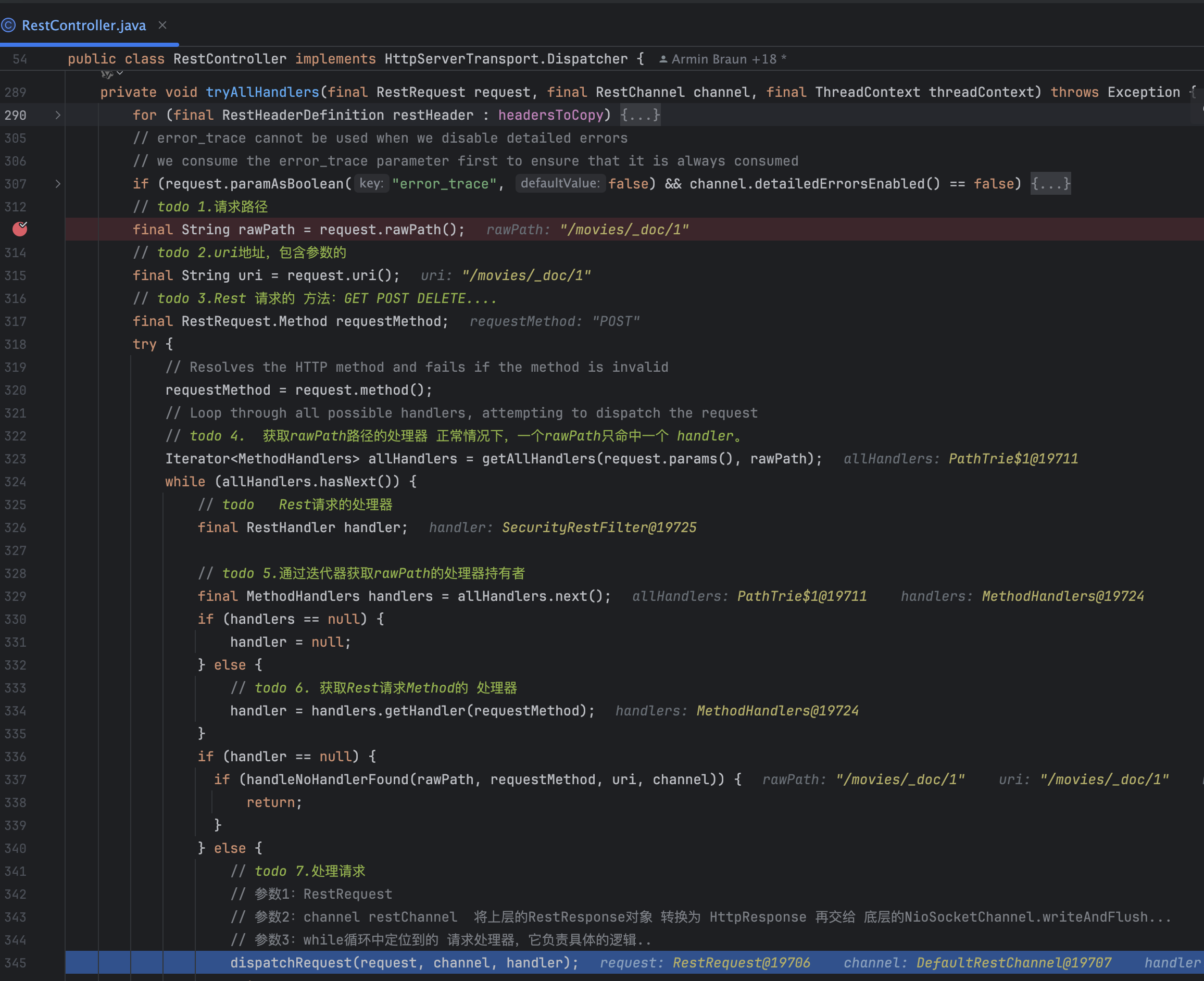Click the class icon on RestController.java tab
The width and height of the screenshot is (1204, 981).
[x=8, y=25]
